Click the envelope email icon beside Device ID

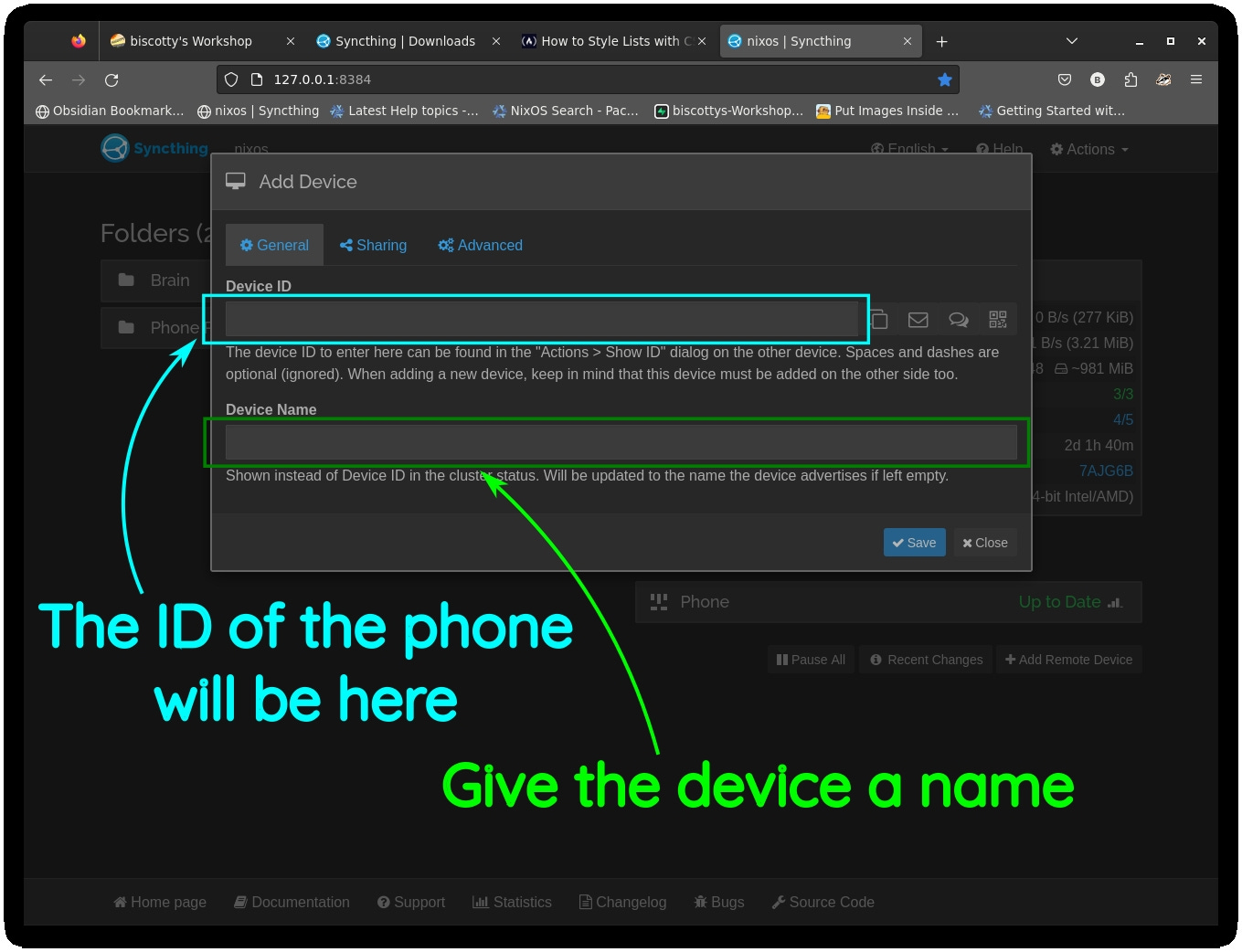point(918,320)
